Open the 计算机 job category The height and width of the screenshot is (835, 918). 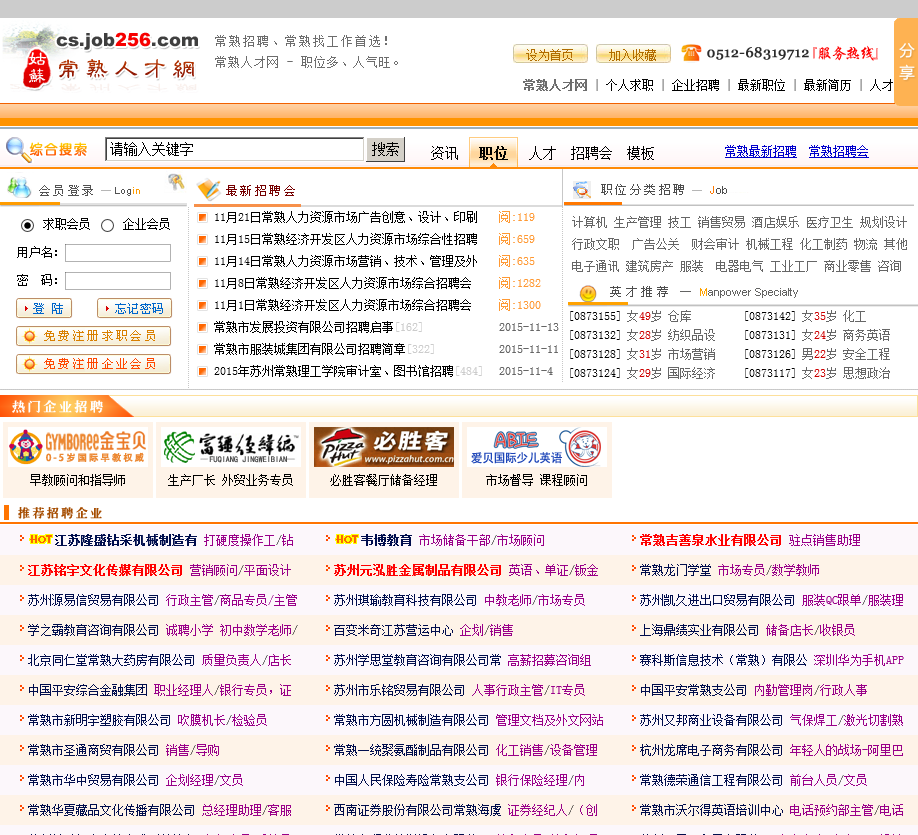pos(589,223)
